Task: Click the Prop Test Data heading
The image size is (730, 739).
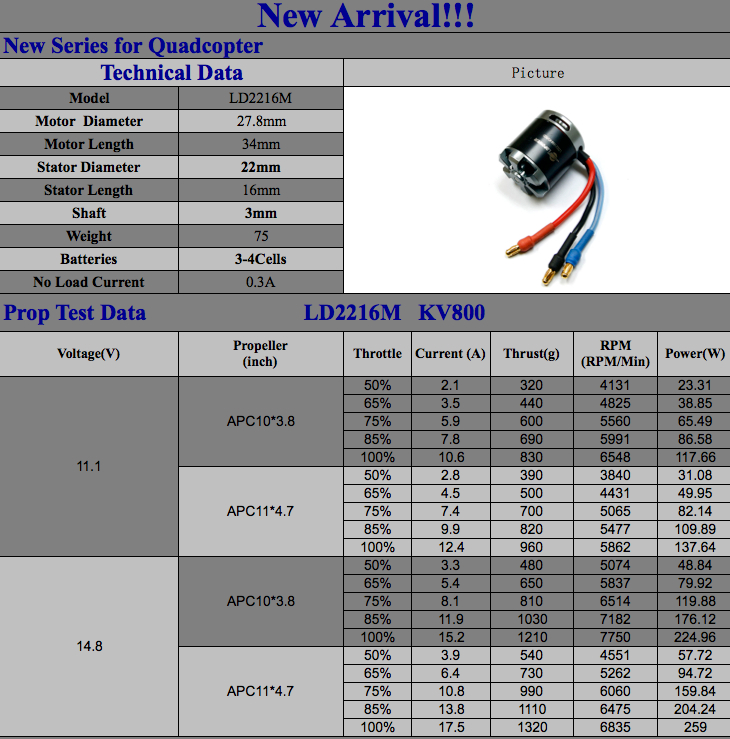Action: (x=75, y=313)
